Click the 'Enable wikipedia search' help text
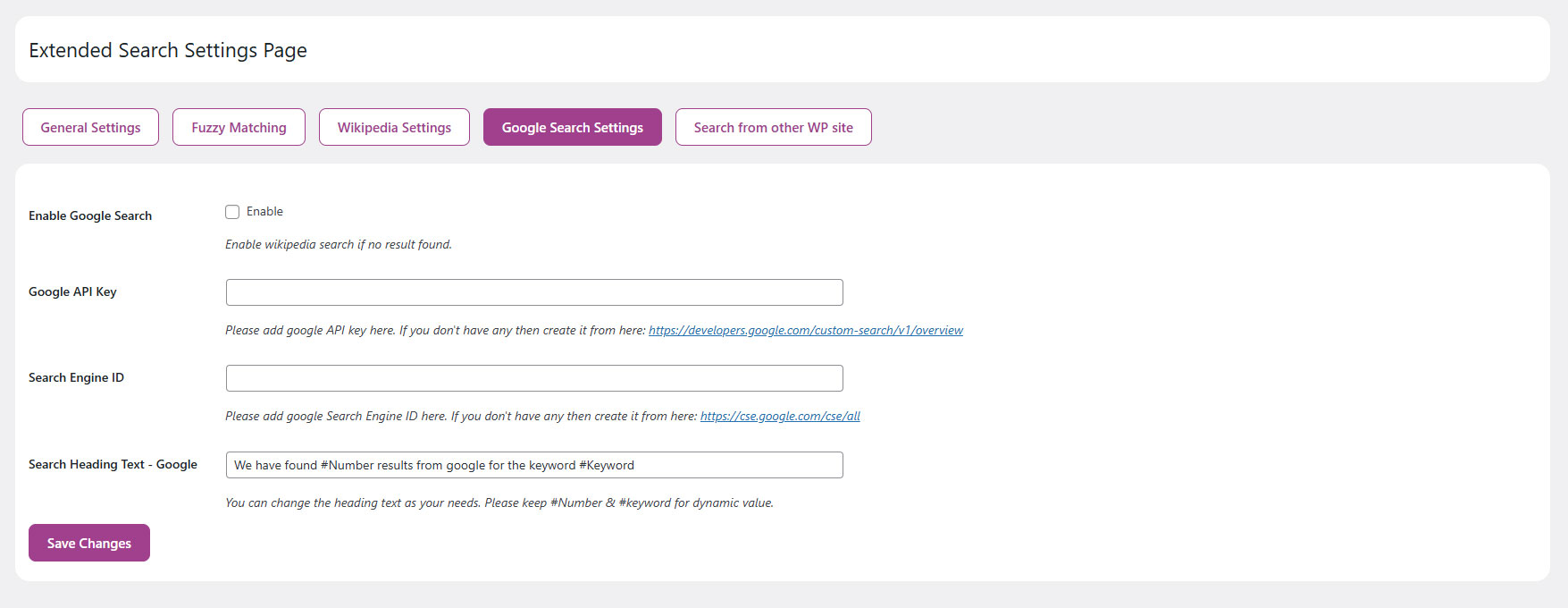This screenshot has width=1568, height=608. (x=338, y=245)
